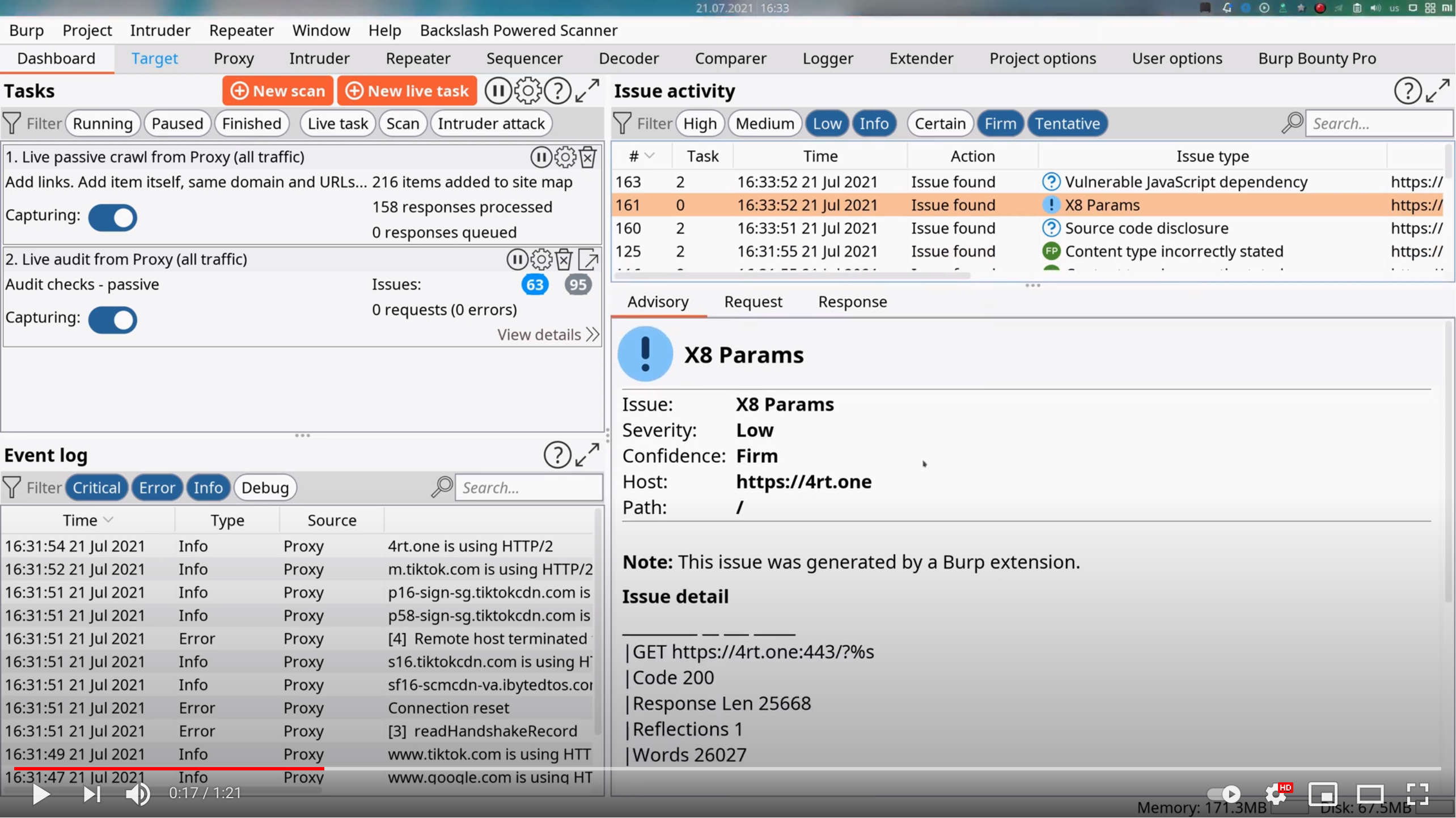Delete the Live passive crawl task

588,157
